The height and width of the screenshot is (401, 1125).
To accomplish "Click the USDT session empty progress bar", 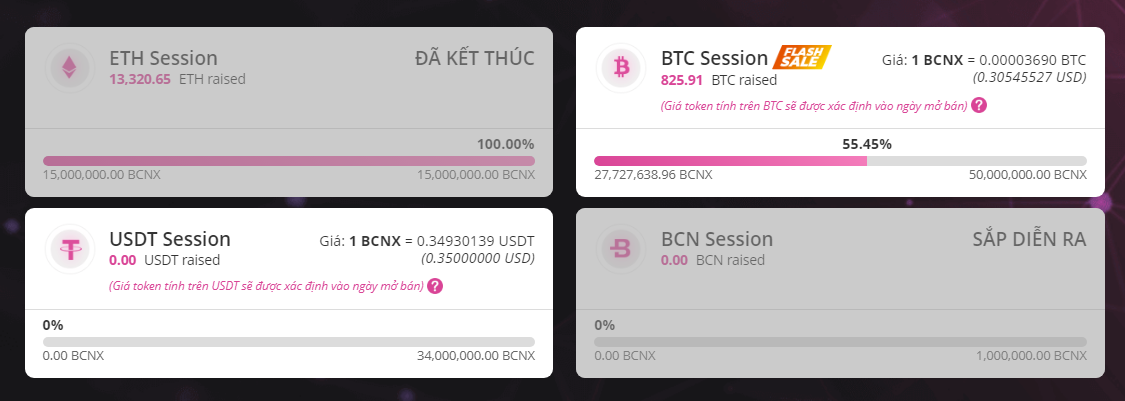I will pos(288,341).
